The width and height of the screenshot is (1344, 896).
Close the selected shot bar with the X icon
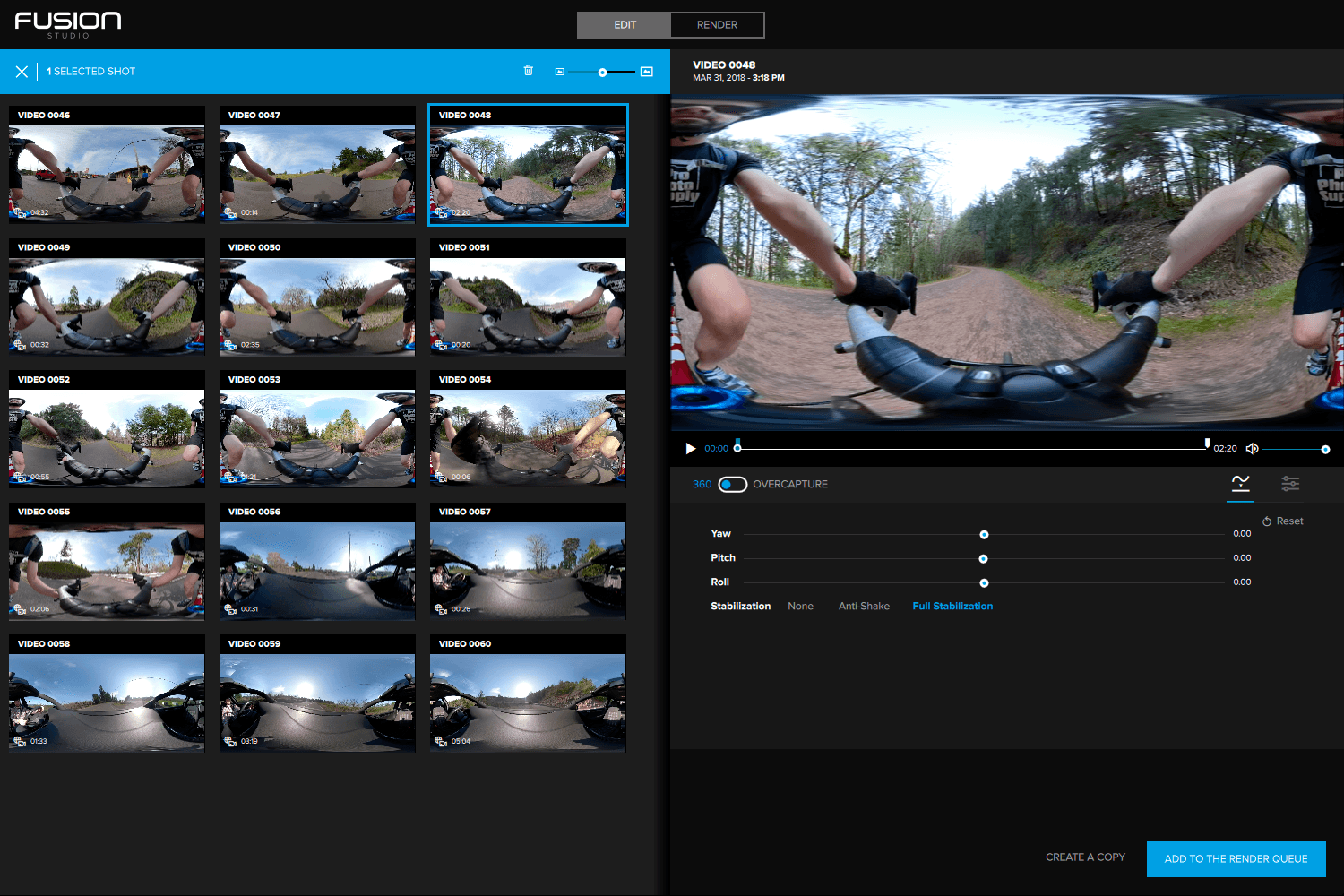(x=22, y=72)
